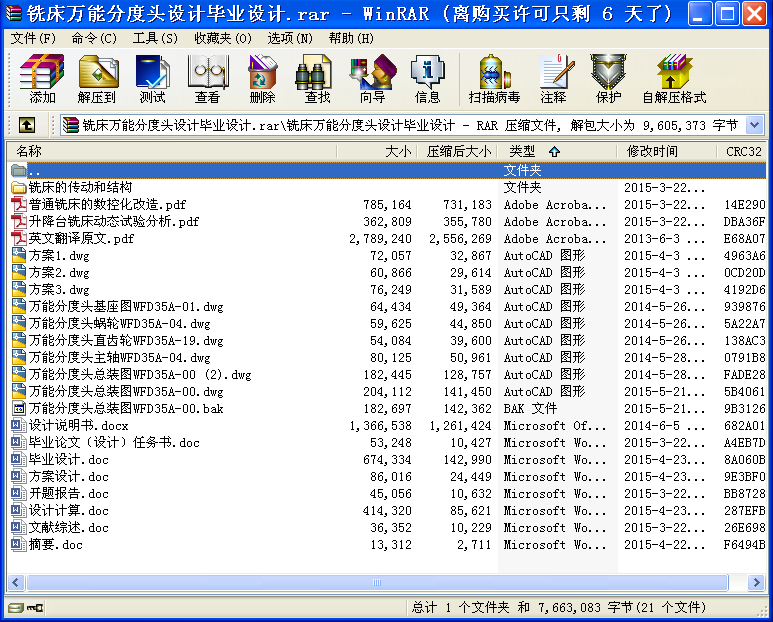Screen dimensions: 773x622
Task: Click the 测试 (Test) toolbar icon
Action: (x=152, y=79)
